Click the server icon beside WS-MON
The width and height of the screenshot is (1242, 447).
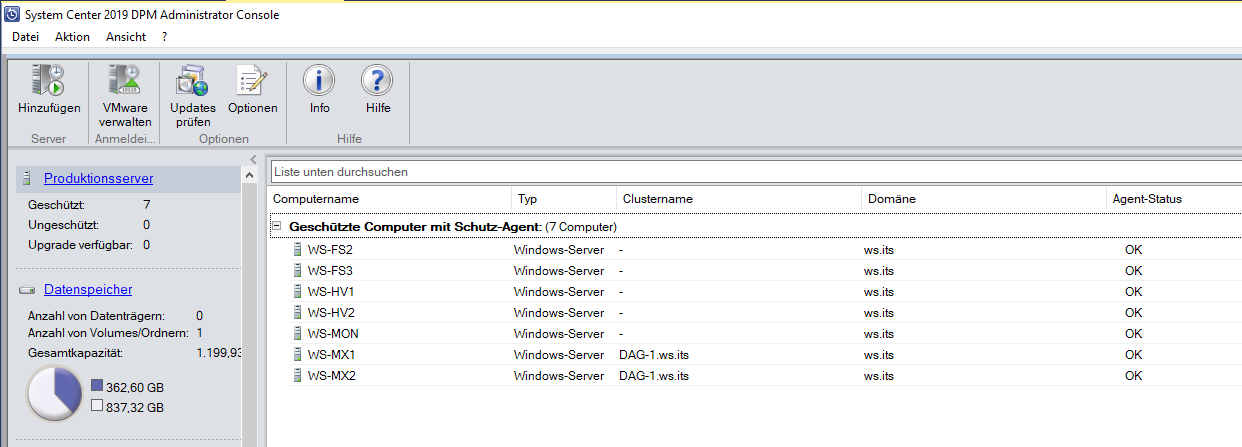[297, 333]
